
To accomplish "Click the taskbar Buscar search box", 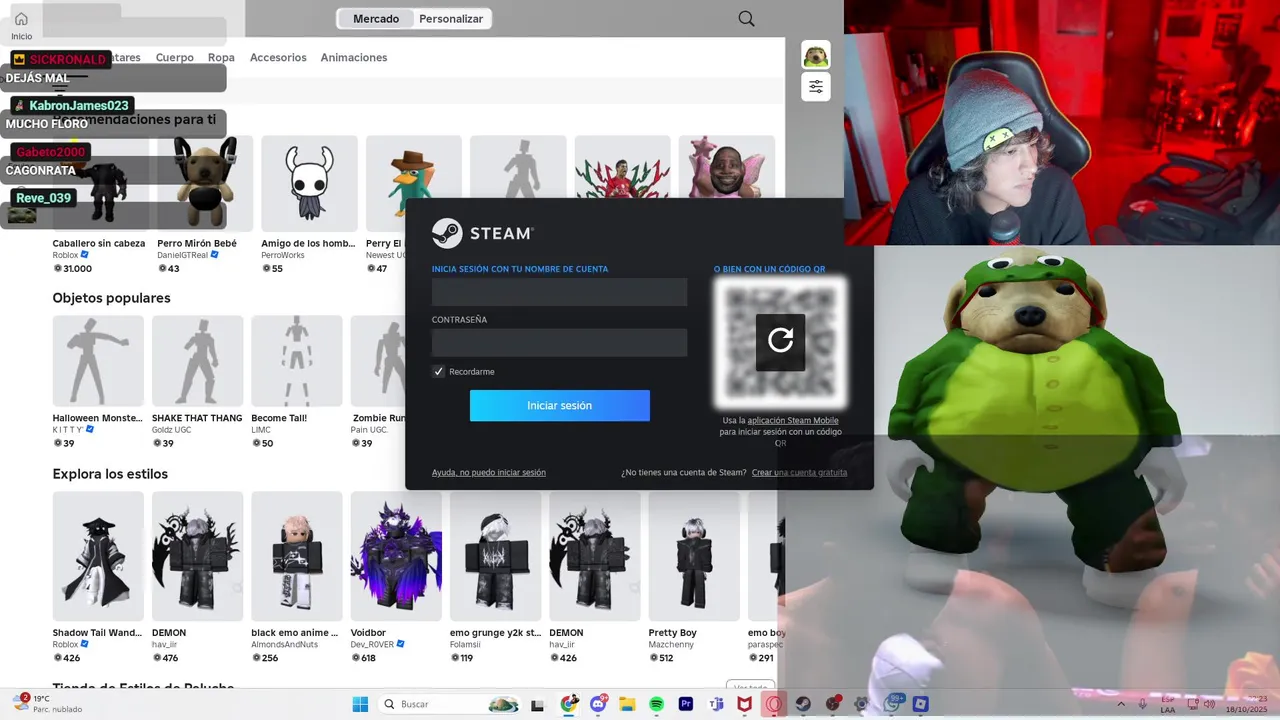I will click(x=450, y=704).
